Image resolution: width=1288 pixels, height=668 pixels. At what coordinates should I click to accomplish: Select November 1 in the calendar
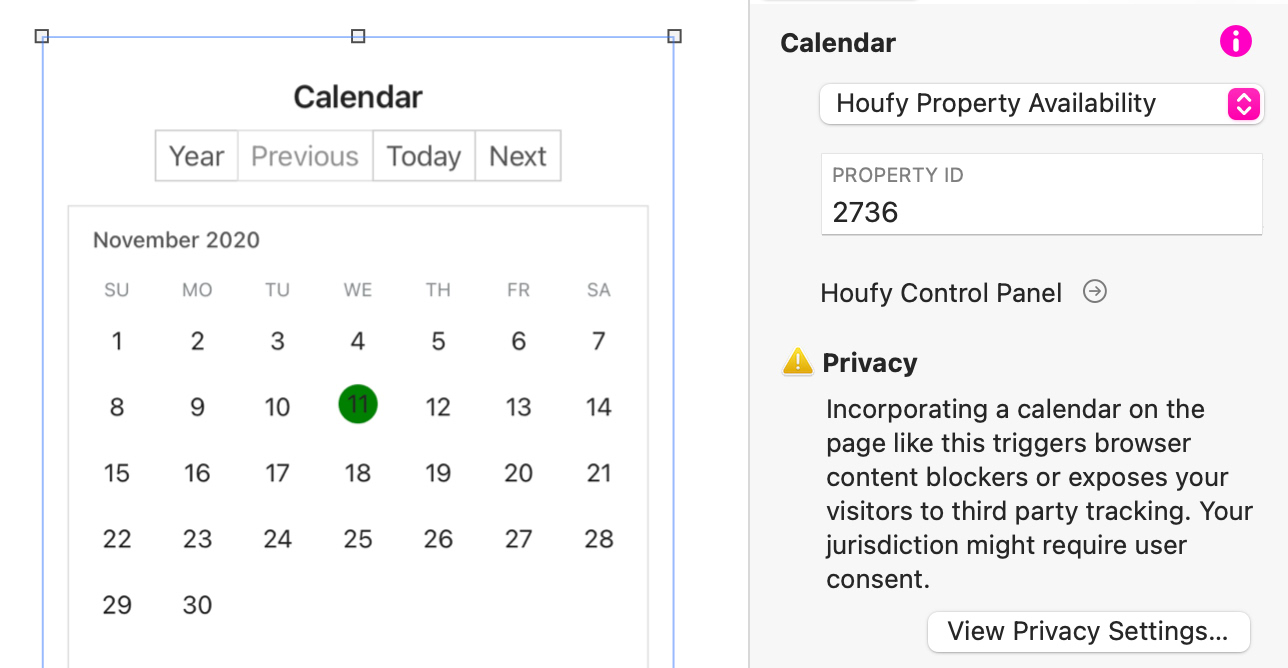tap(117, 341)
